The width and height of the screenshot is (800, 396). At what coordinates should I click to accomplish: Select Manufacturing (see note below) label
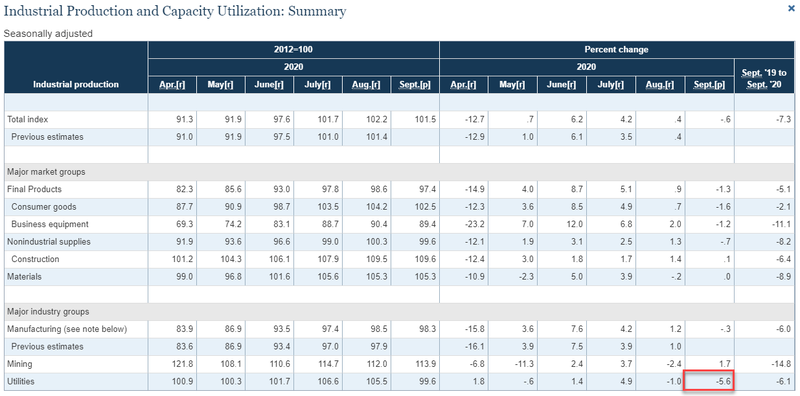pos(67,329)
